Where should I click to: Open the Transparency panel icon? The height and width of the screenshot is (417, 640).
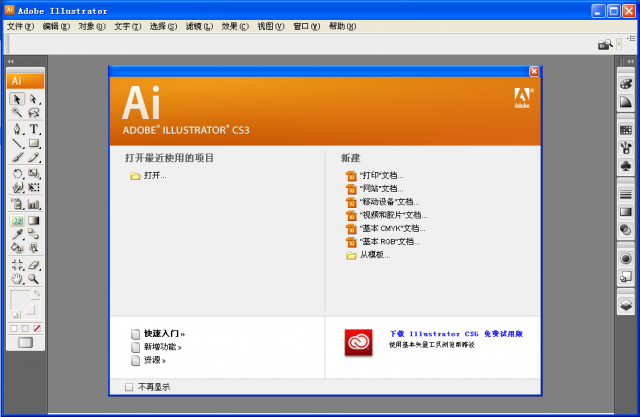[x=626, y=230]
